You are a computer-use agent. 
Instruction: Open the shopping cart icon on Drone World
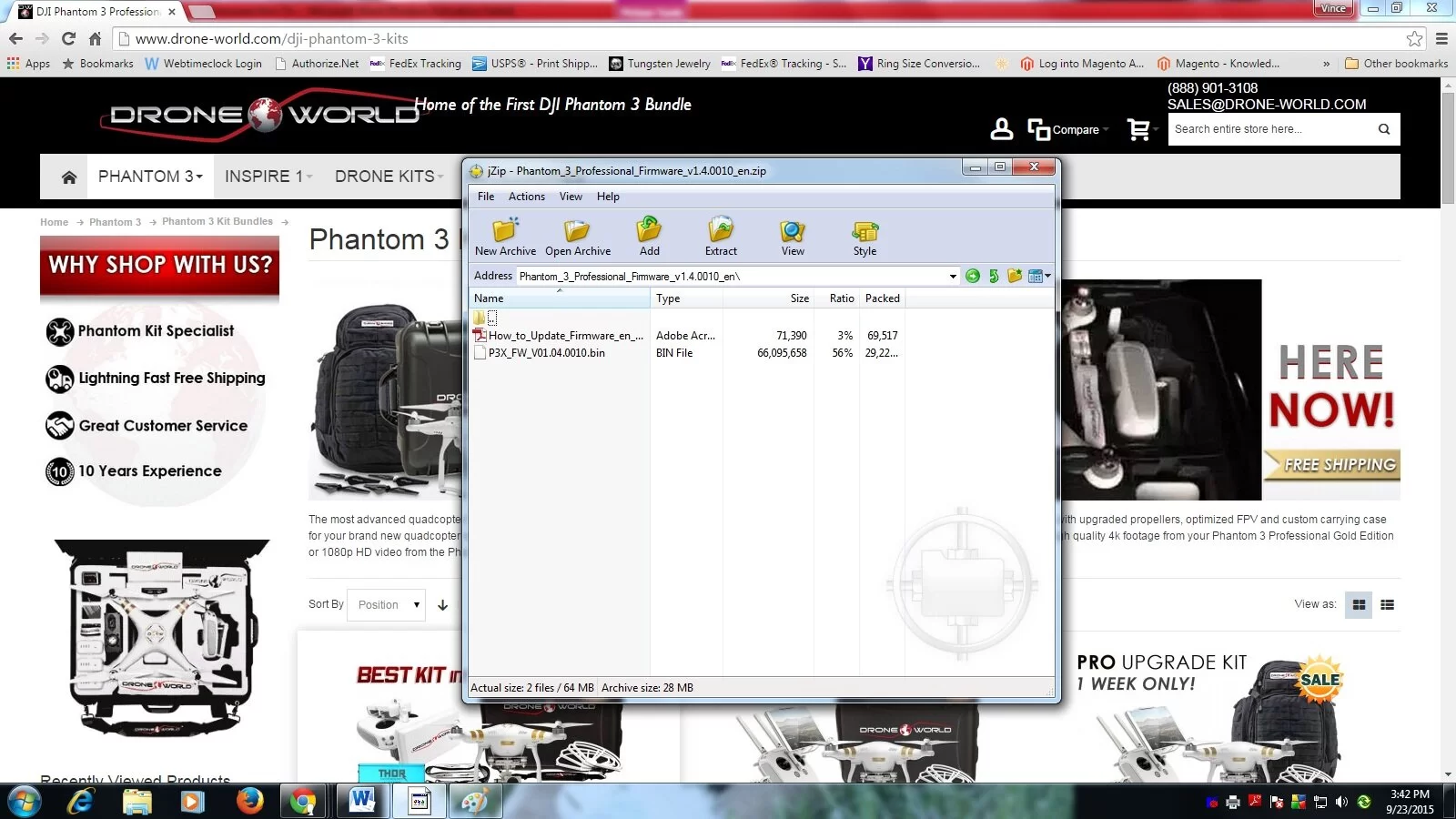(1138, 130)
